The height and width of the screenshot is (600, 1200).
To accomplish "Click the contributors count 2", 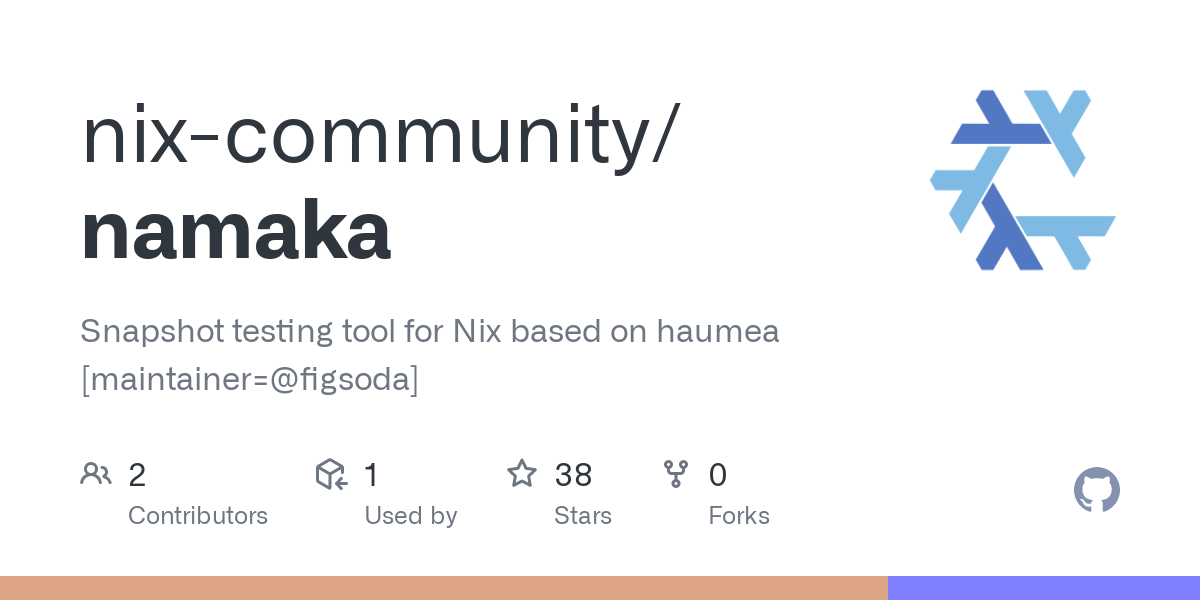I will click(137, 475).
